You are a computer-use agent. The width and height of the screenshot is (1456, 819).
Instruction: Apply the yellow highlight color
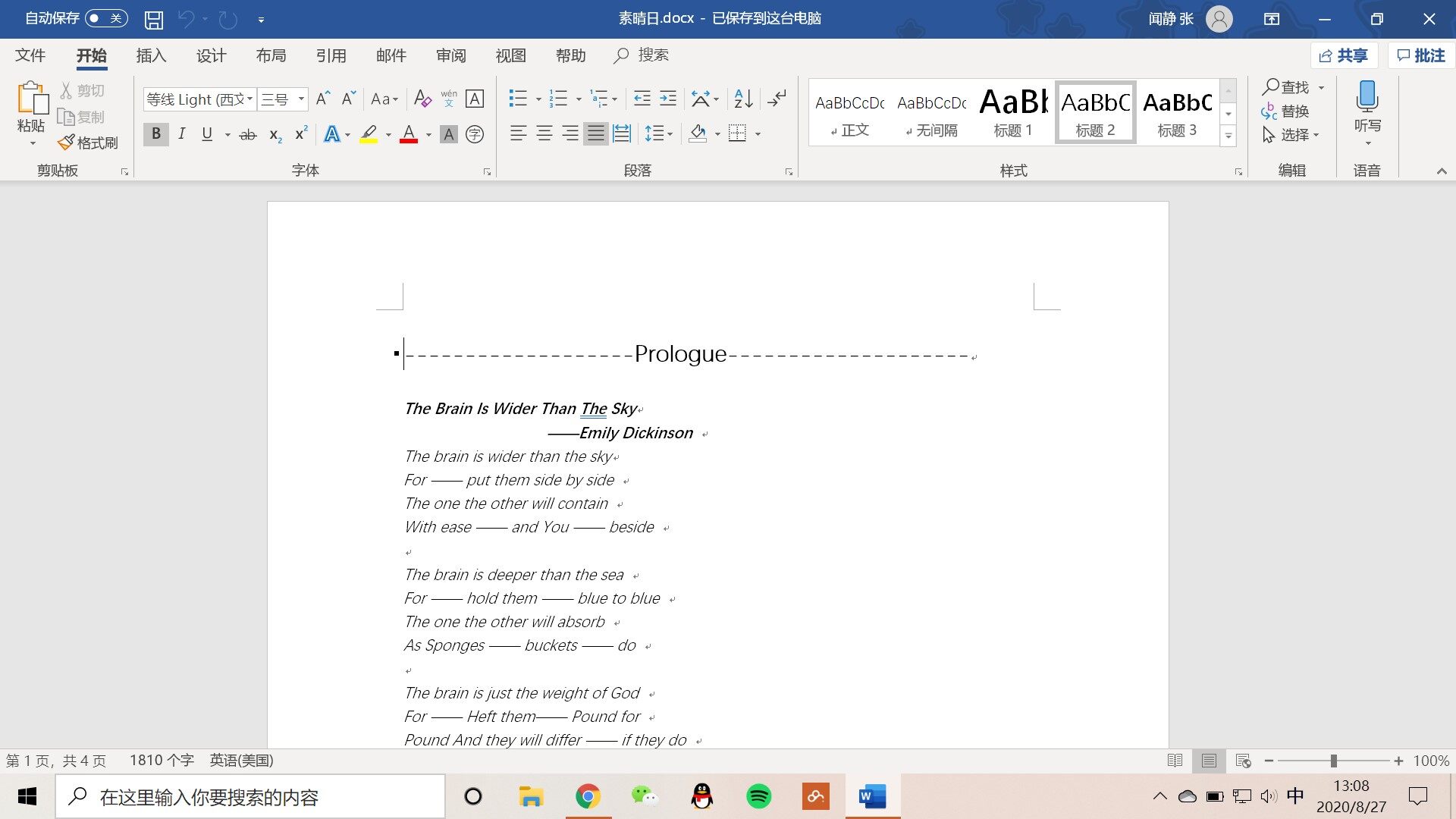(x=369, y=134)
